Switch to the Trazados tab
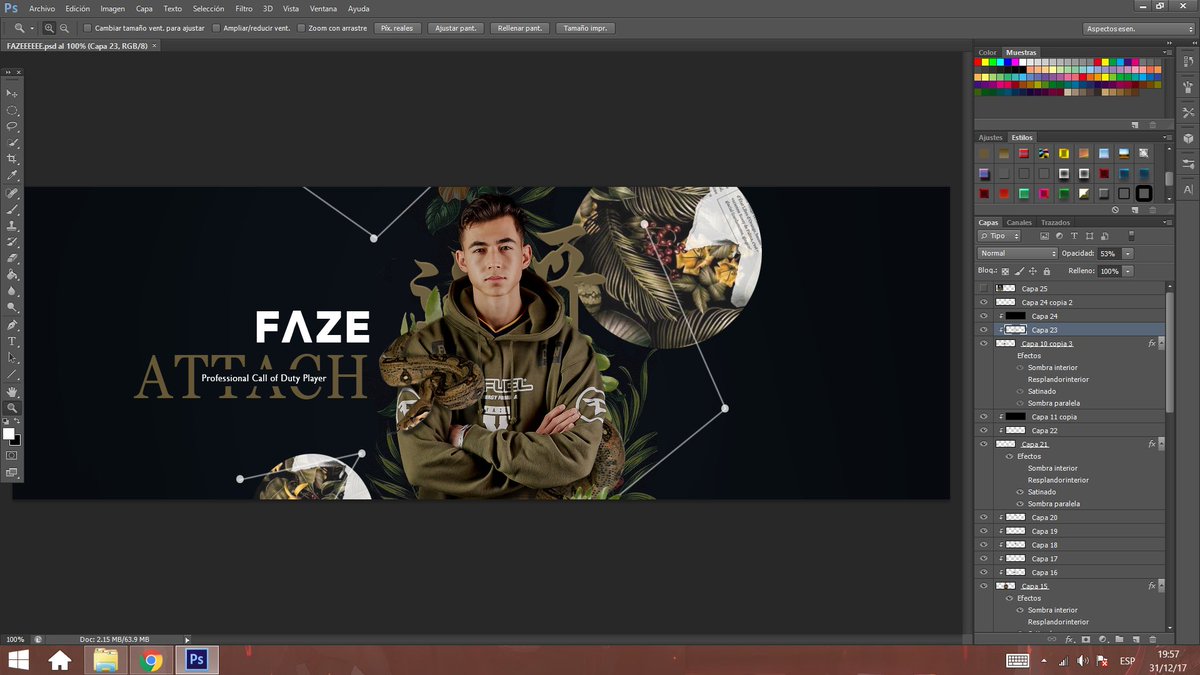This screenshot has height=675, width=1200. (x=1055, y=222)
